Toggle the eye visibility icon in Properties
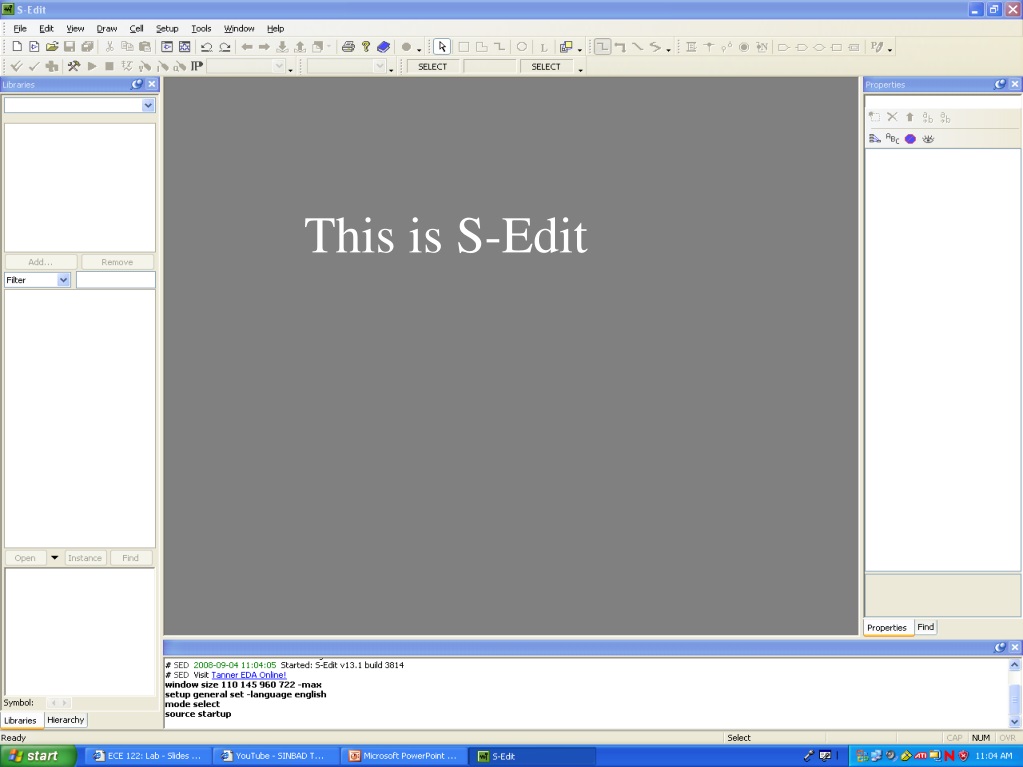The width and height of the screenshot is (1023, 767). point(928,138)
